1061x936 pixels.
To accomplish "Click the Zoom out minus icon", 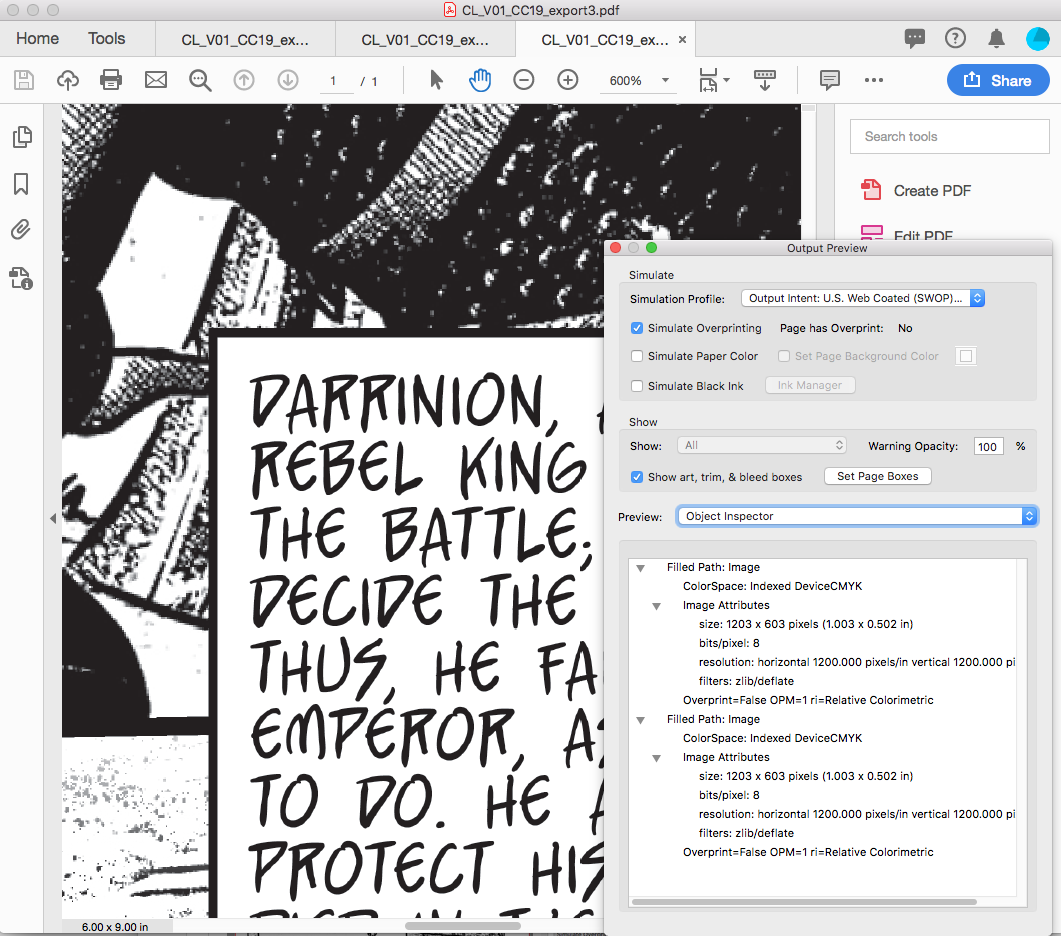I will [524, 80].
